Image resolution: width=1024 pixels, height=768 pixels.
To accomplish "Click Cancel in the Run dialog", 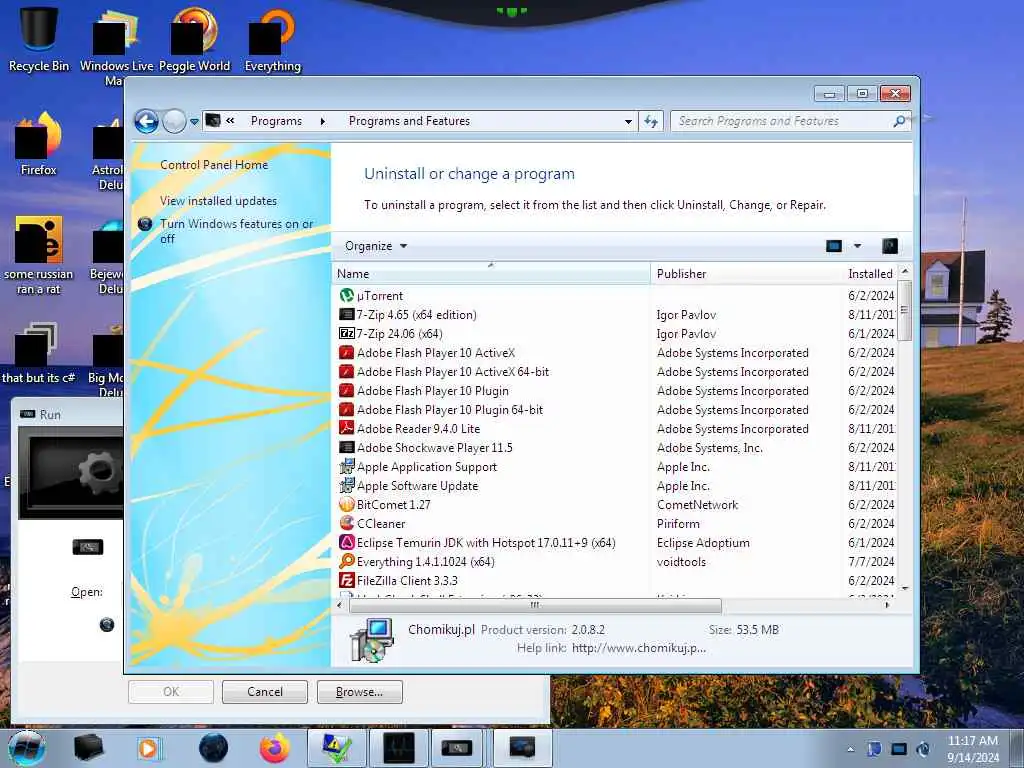I will [x=264, y=692].
